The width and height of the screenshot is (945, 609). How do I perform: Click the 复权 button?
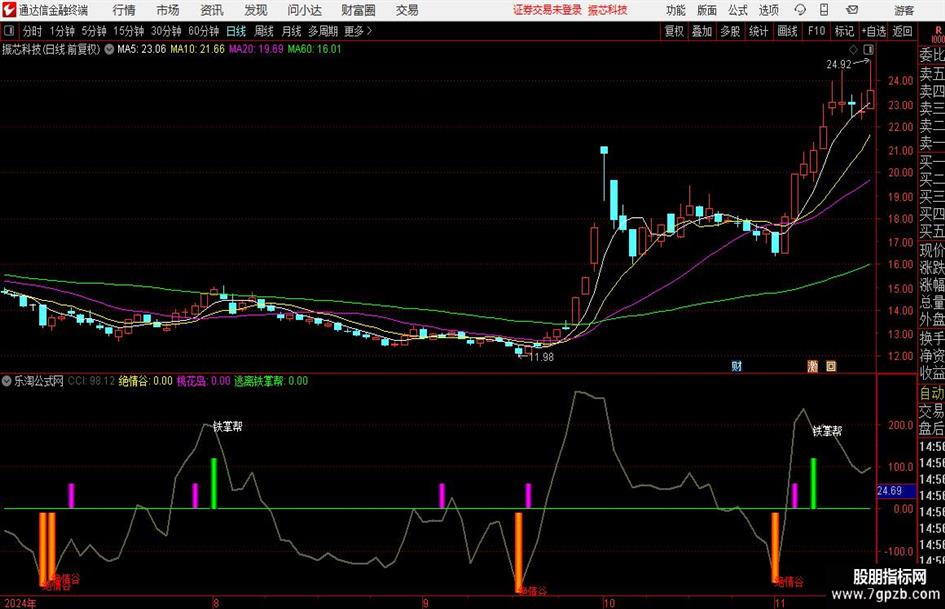coord(674,31)
